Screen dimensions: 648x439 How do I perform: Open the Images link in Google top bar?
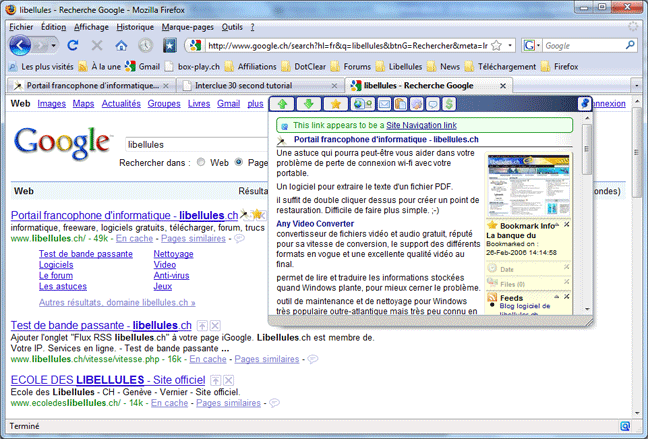[x=51, y=103]
